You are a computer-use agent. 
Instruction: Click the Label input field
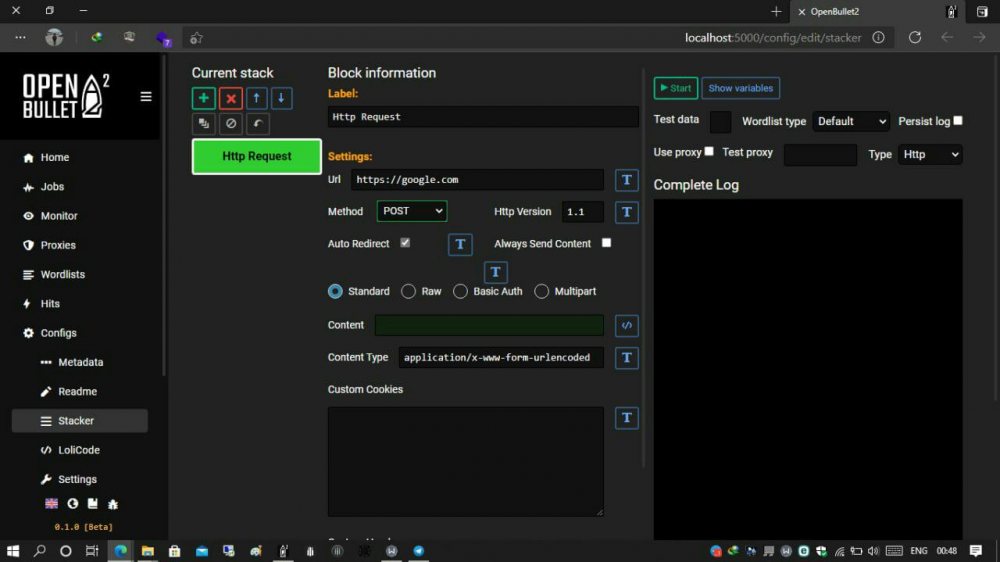(x=483, y=117)
